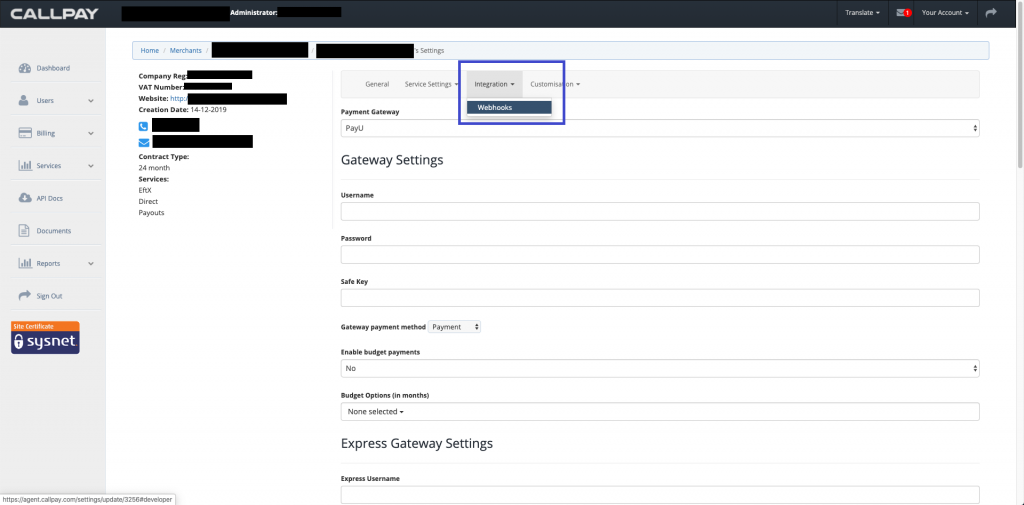Expand the Reports sidebar chevron
The width and height of the screenshot is (1024, 505).
[x=91, y=264]
